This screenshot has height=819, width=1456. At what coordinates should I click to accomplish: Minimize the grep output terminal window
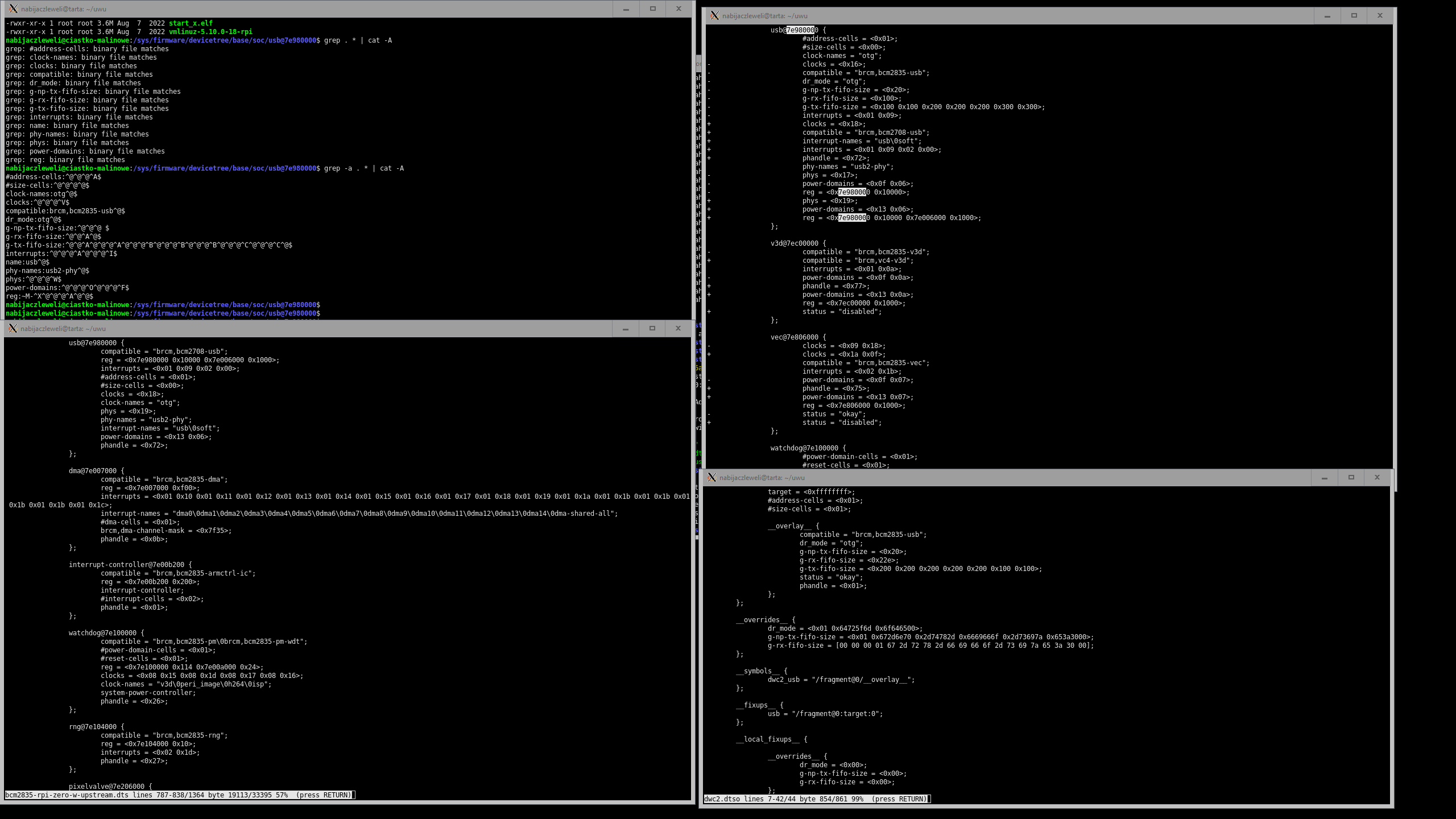coord(626,9)
